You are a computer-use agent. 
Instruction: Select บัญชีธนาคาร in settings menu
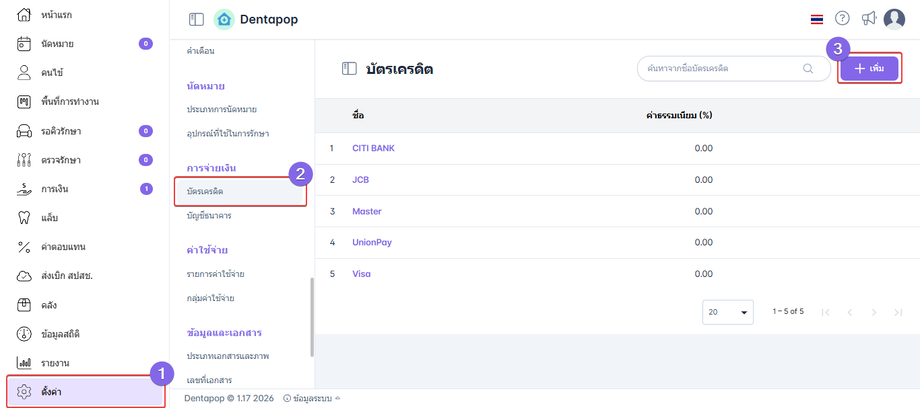tap(215, 216)
